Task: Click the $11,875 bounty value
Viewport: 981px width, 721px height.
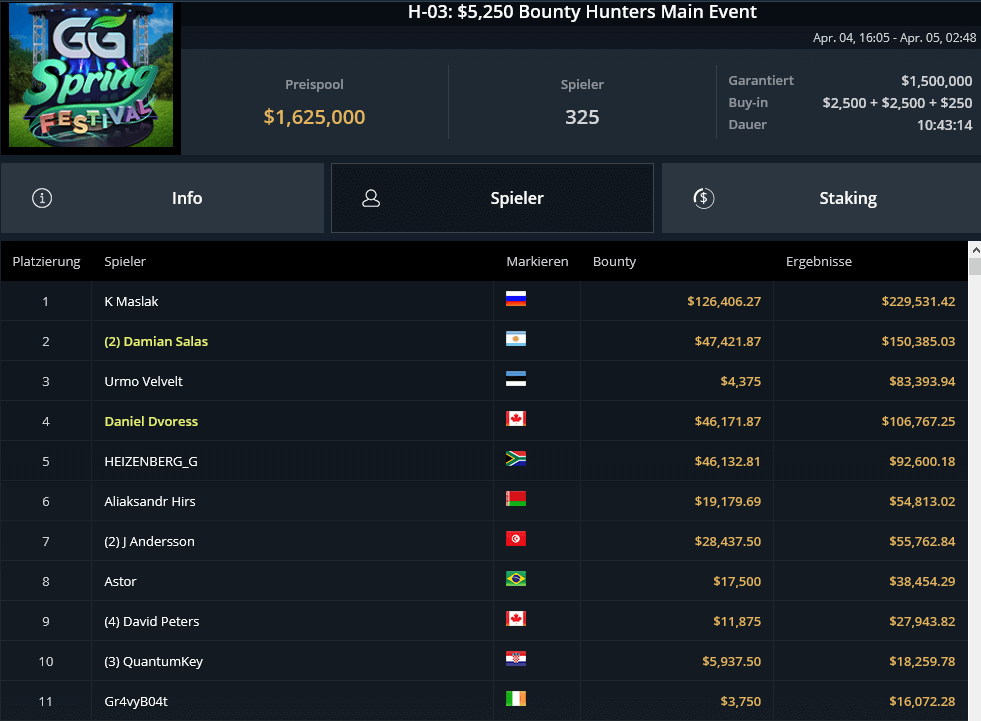Action: tap(737, 622)
